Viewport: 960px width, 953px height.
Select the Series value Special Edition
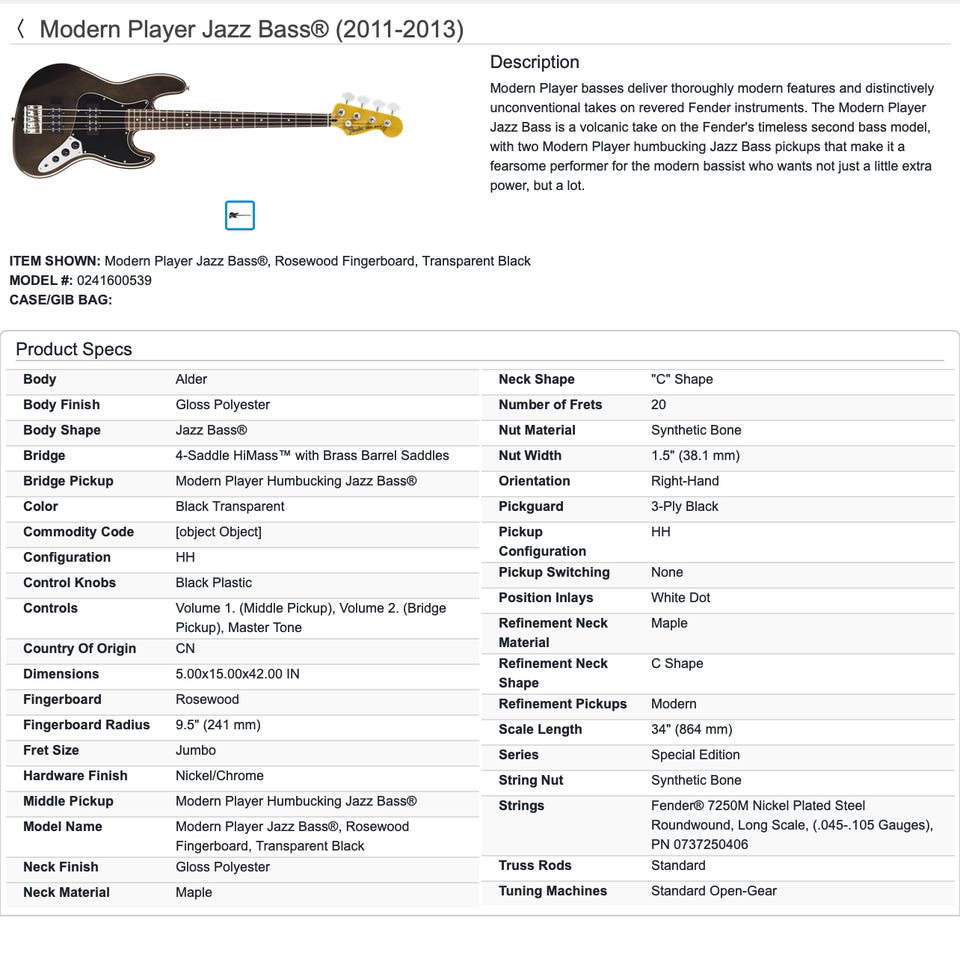click(695, 755)
